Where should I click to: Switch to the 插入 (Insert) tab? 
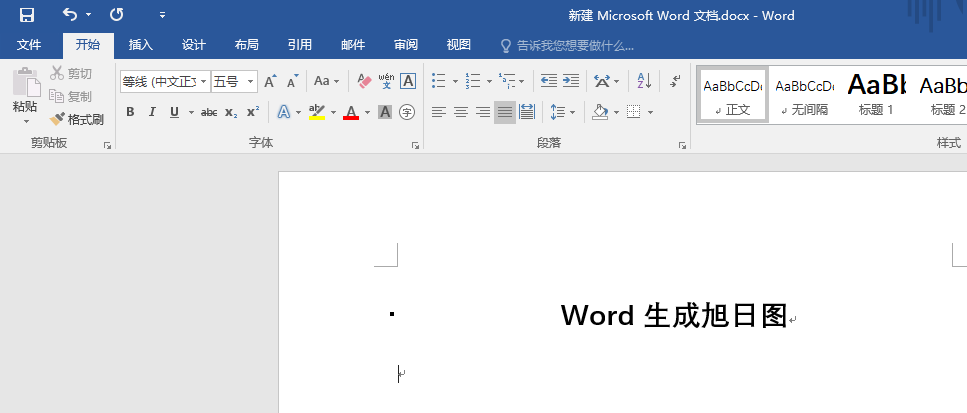(141, 45)
